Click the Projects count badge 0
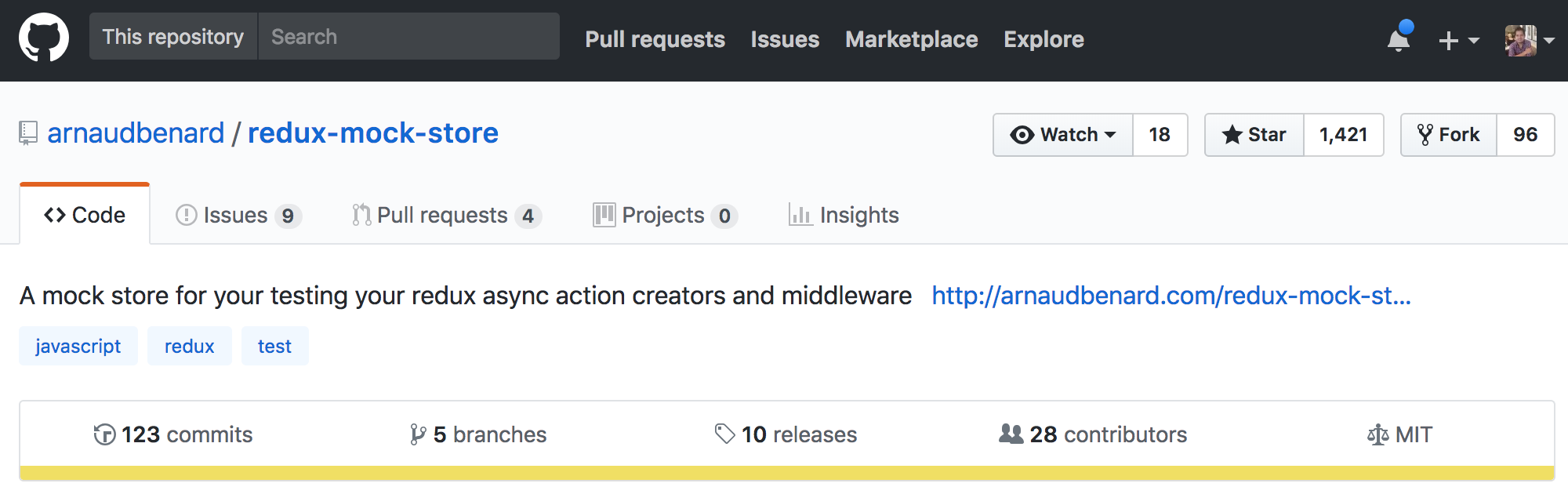The image size is (1568, 494). click(724, 216)
